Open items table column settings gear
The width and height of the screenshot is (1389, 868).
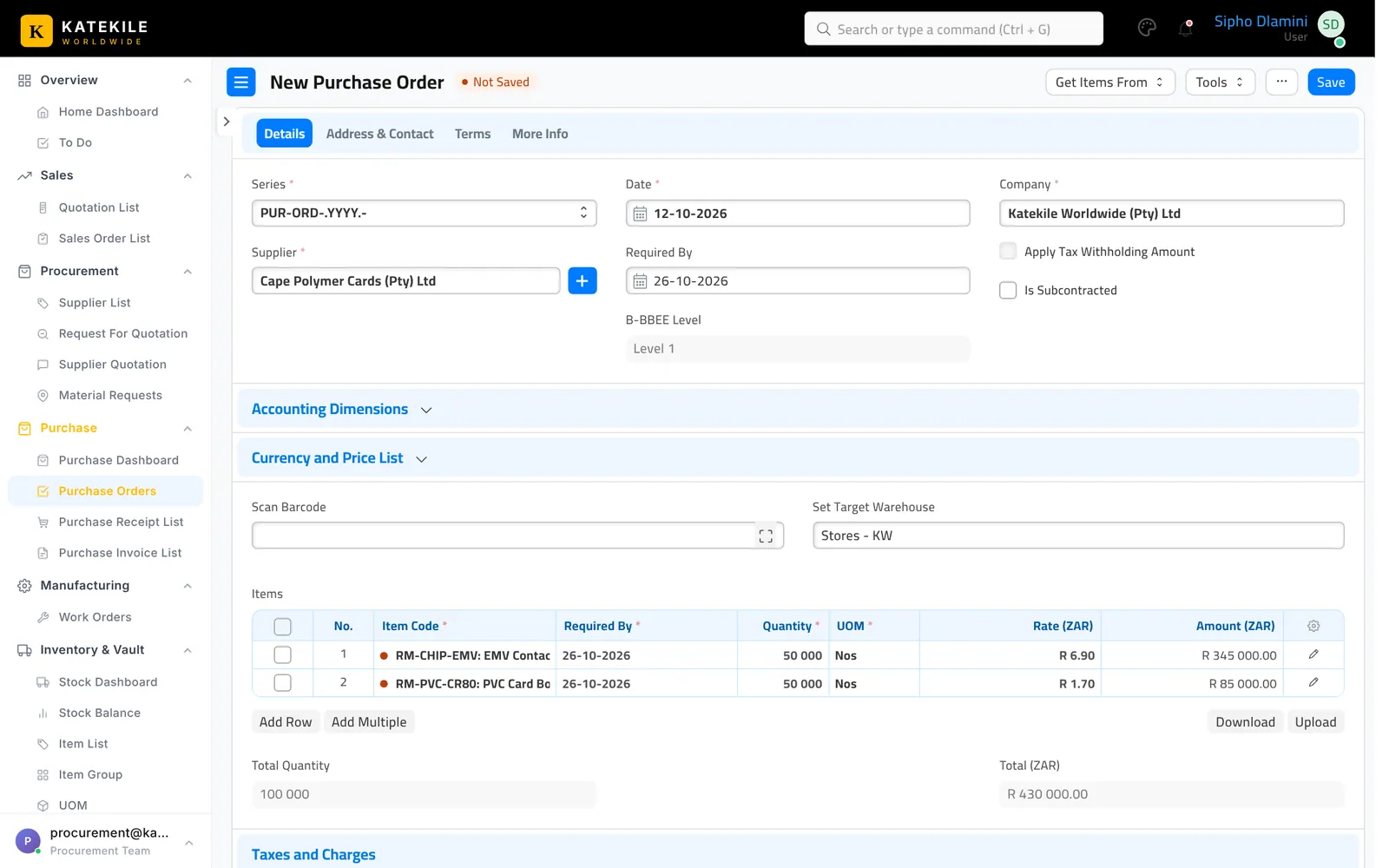pos(1313,626)
